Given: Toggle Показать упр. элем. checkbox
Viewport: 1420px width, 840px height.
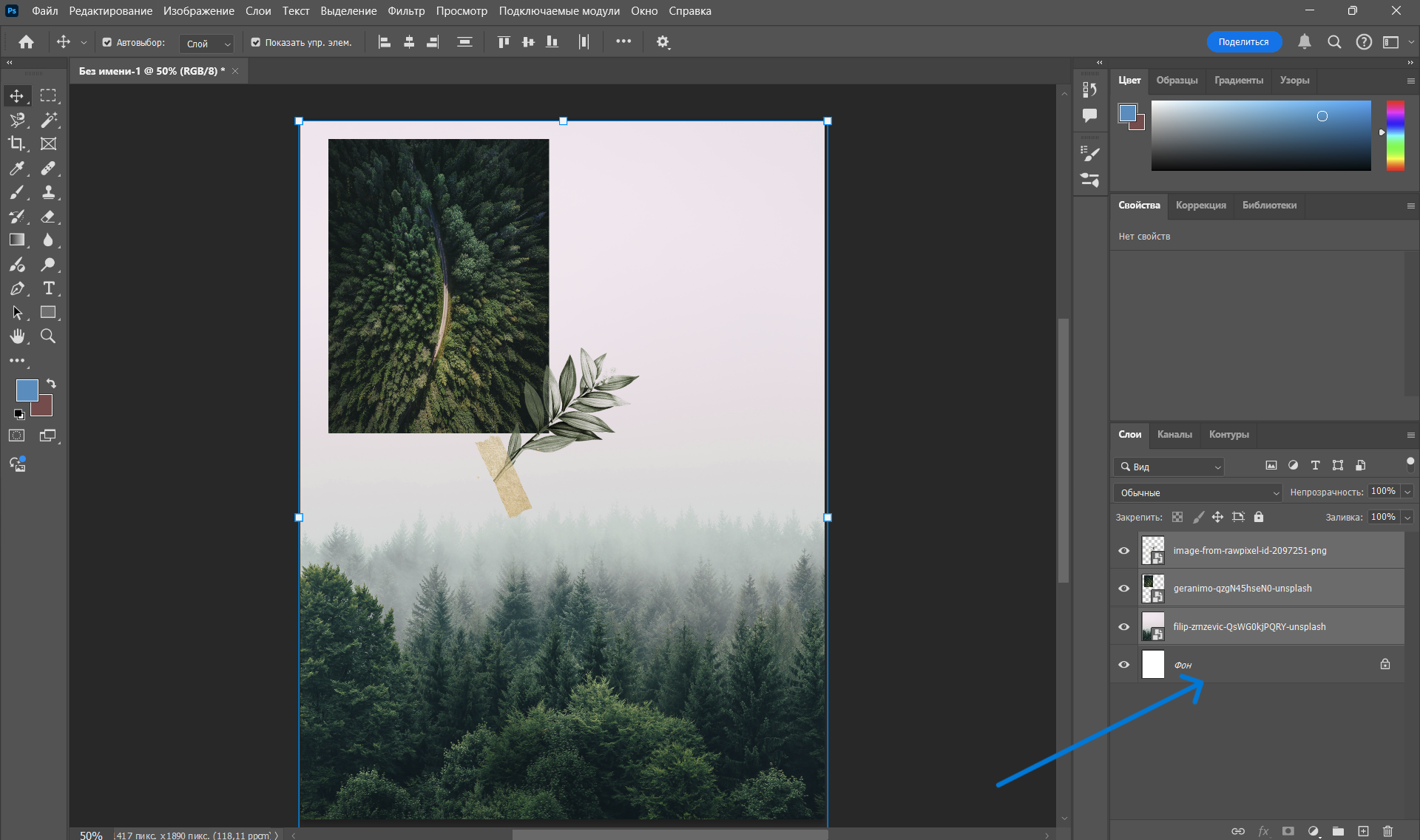Looking at the screenshot, I should (x=256, y=43).
